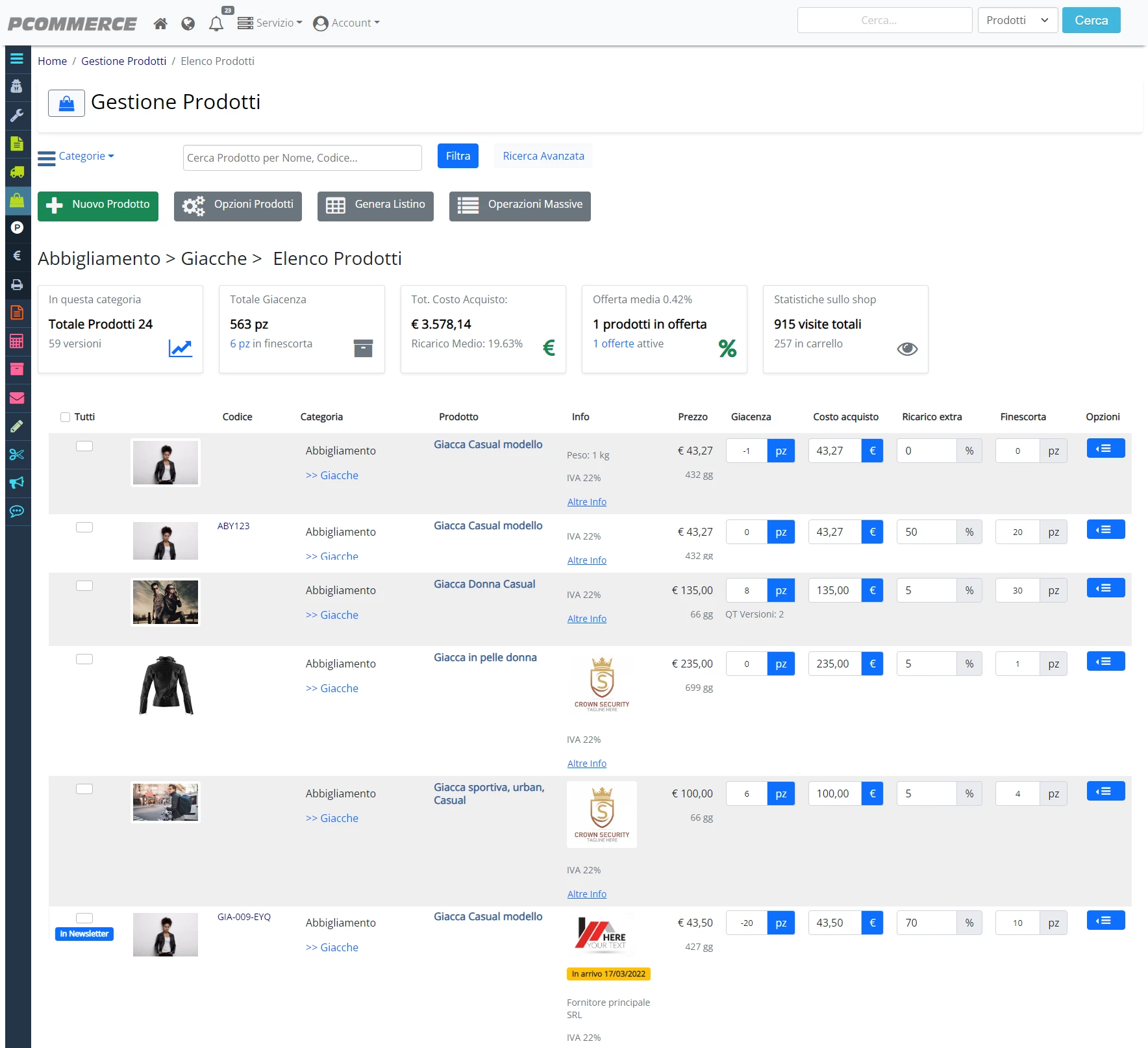Image resolution: width=1148 pixels, height=1048 pixels.
Task: Go to Home breadcrumb link
Action: pyautogui.click(x=52, y=61)
